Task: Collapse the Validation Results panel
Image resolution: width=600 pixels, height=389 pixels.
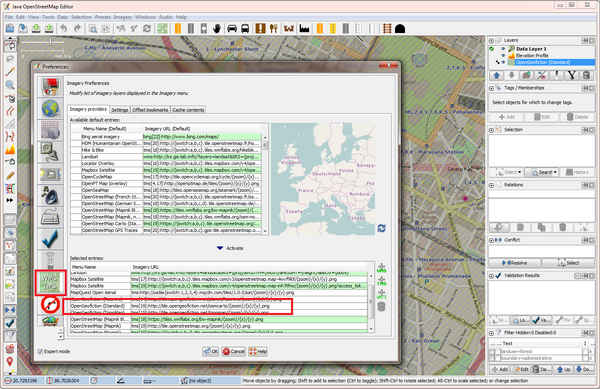Action: point(491,276)
